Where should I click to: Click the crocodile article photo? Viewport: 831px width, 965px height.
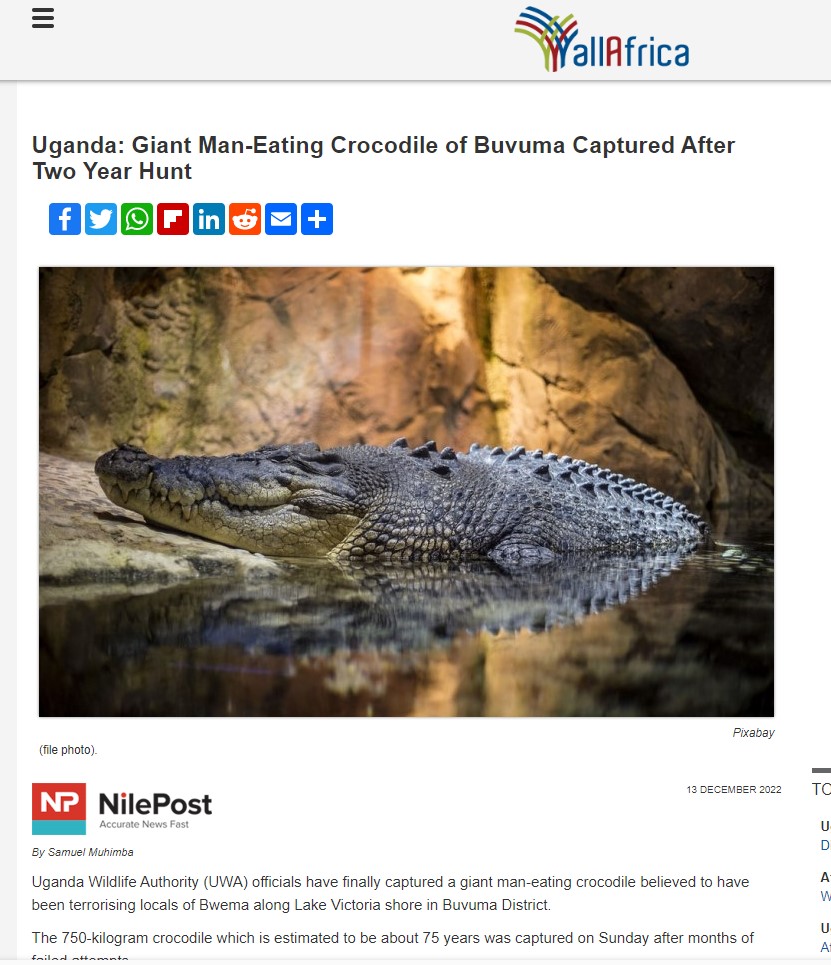[406, 492]
